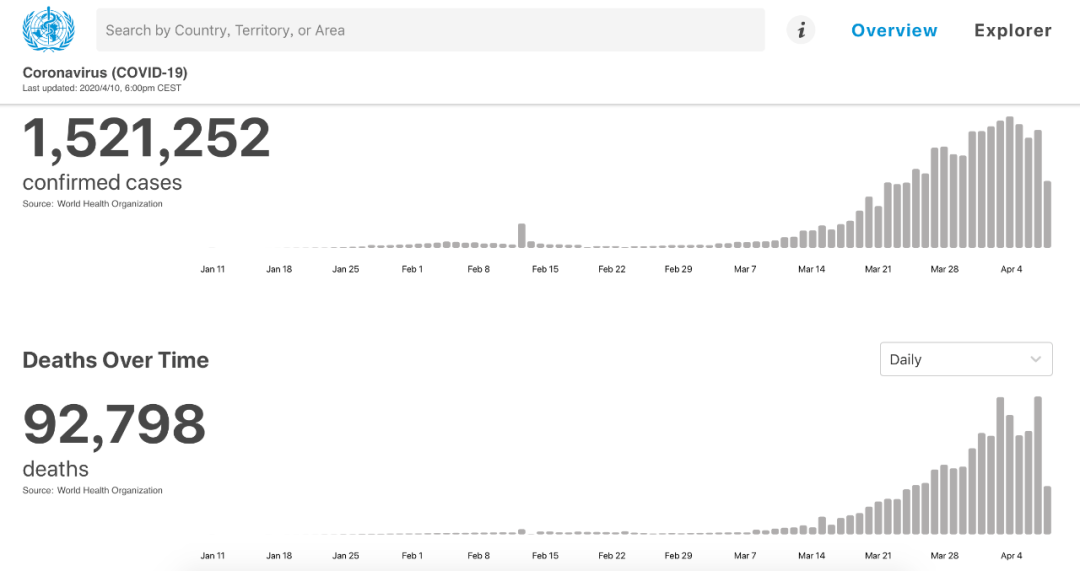Click the last bar in deaths chart
1080x571 pixels.
[x=1047, y=510]
